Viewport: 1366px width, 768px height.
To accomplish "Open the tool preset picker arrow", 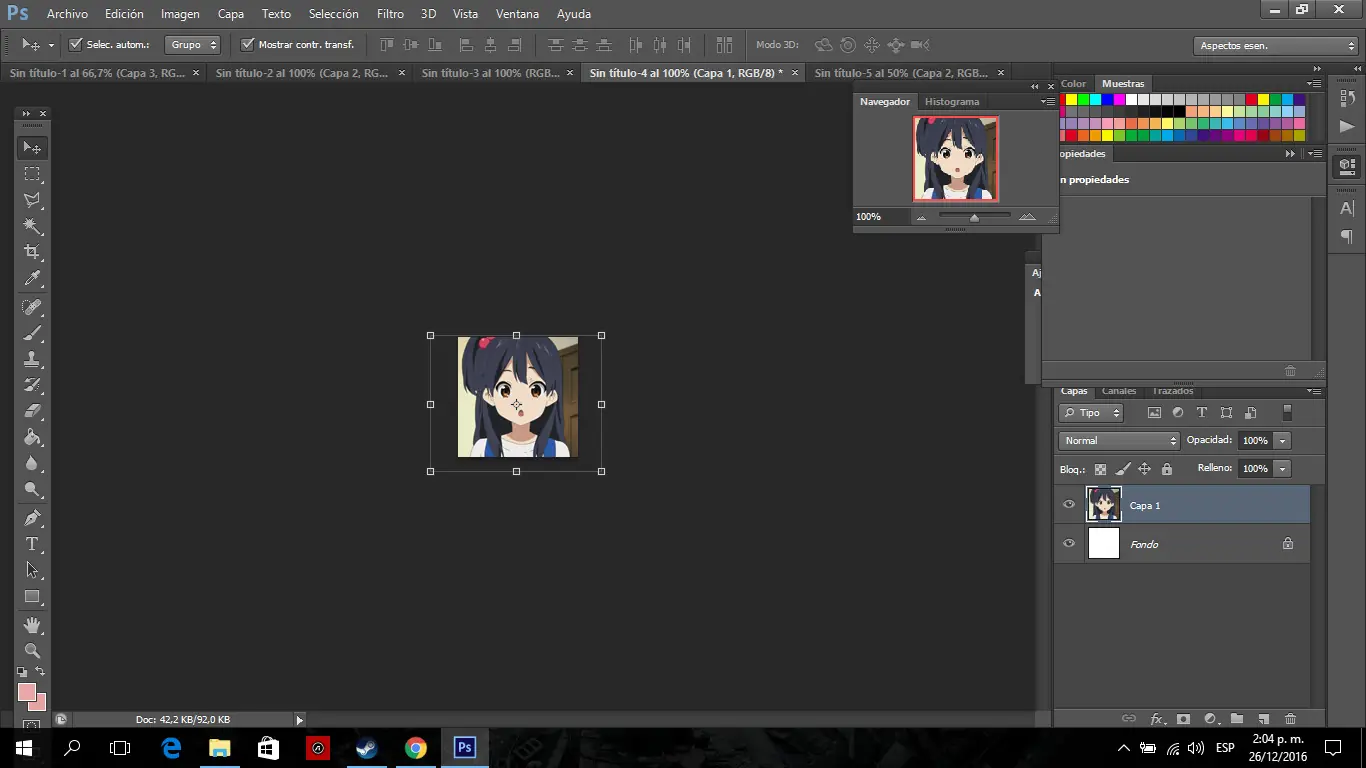I will pyautogui.click(x=51, y=45).
